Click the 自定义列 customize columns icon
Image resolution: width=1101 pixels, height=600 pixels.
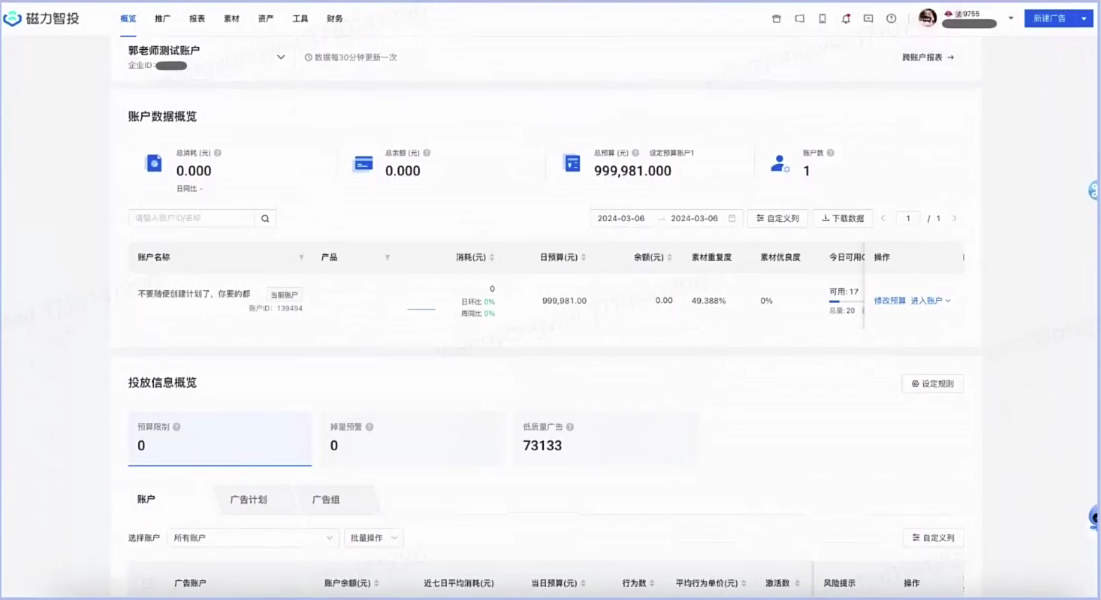tap(761, 217)
